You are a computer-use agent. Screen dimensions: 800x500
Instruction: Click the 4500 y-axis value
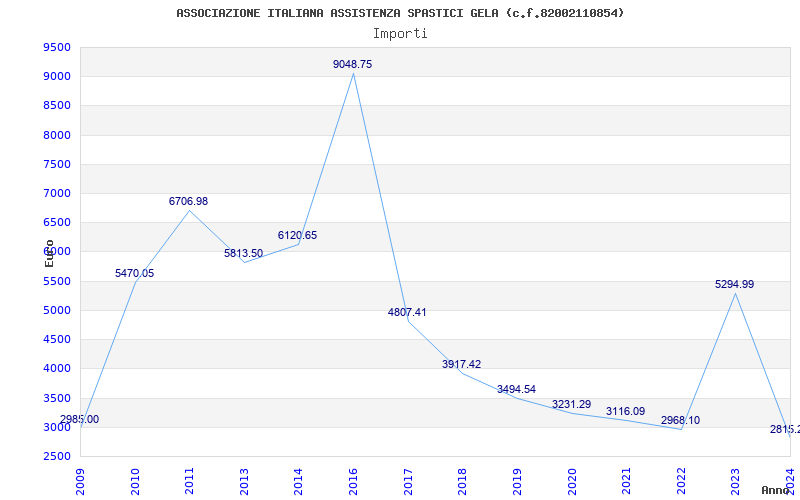(57, 339)
